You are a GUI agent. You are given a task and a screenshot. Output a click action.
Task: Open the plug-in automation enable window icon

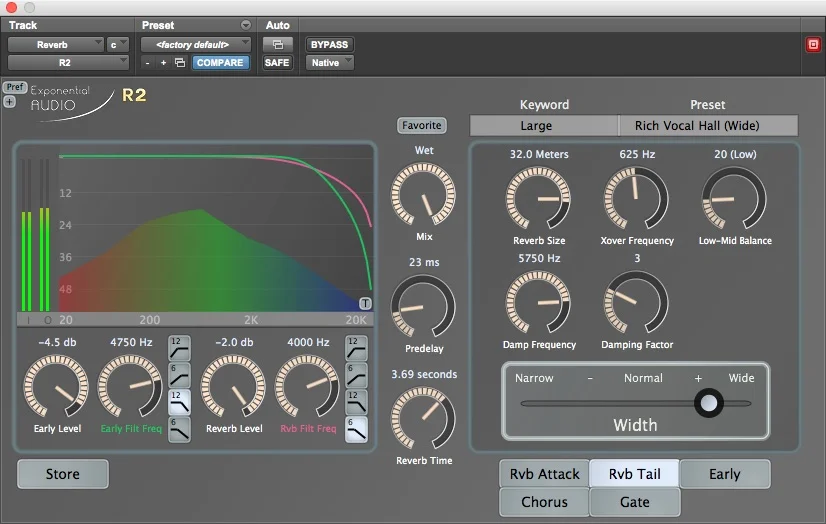point(278,45)
